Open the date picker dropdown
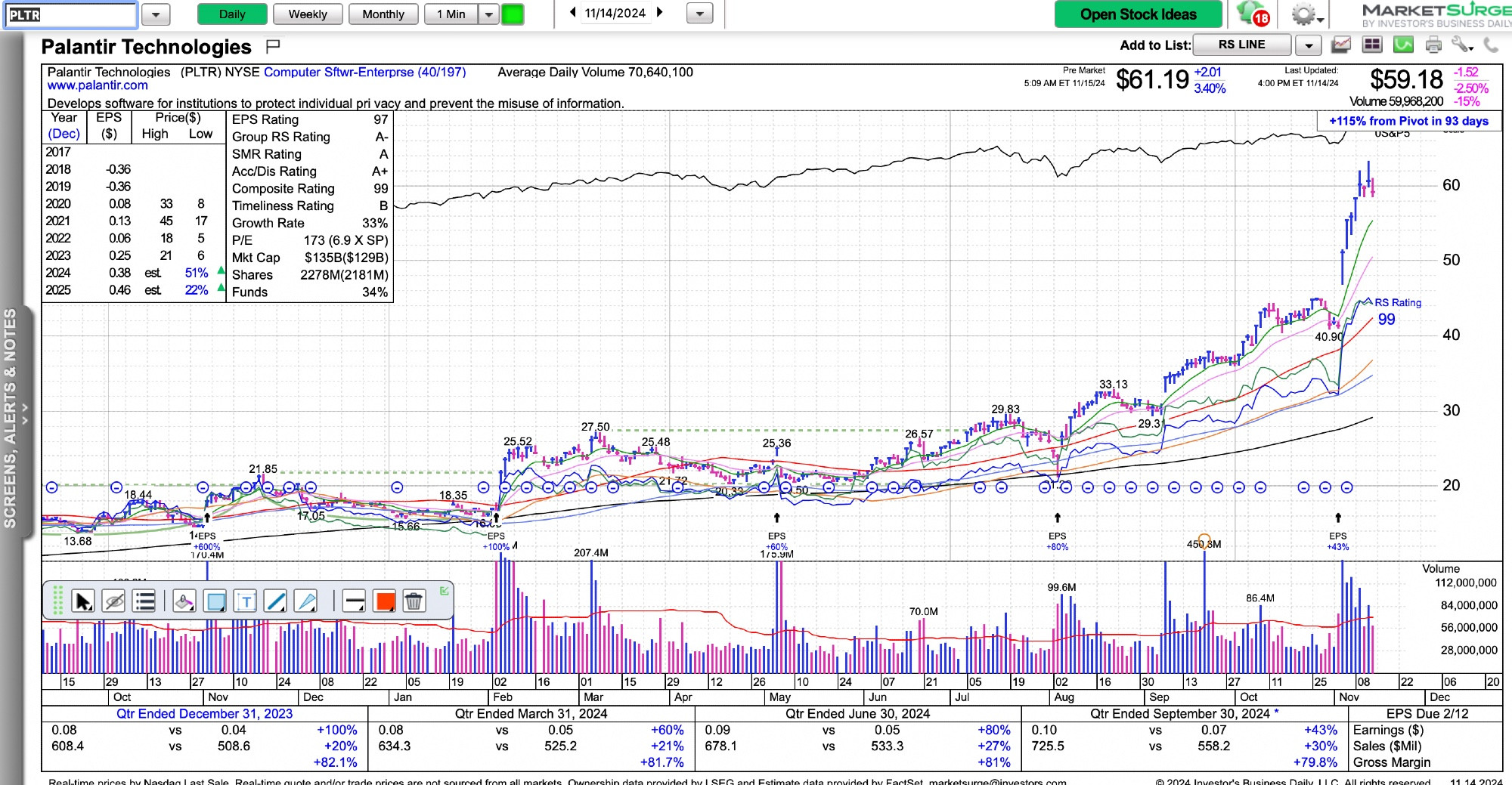1512x785 pixels. tap(700, 14)
